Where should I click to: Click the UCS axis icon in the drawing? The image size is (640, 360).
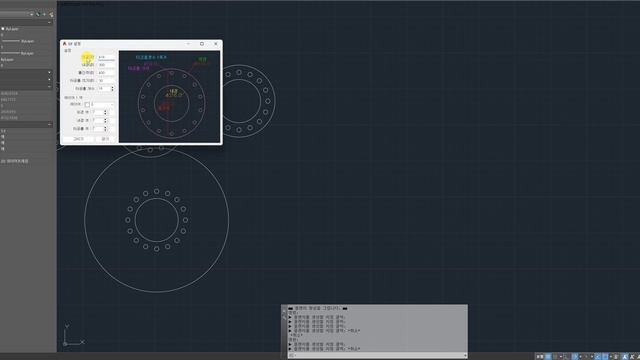[x=73, y=336]
